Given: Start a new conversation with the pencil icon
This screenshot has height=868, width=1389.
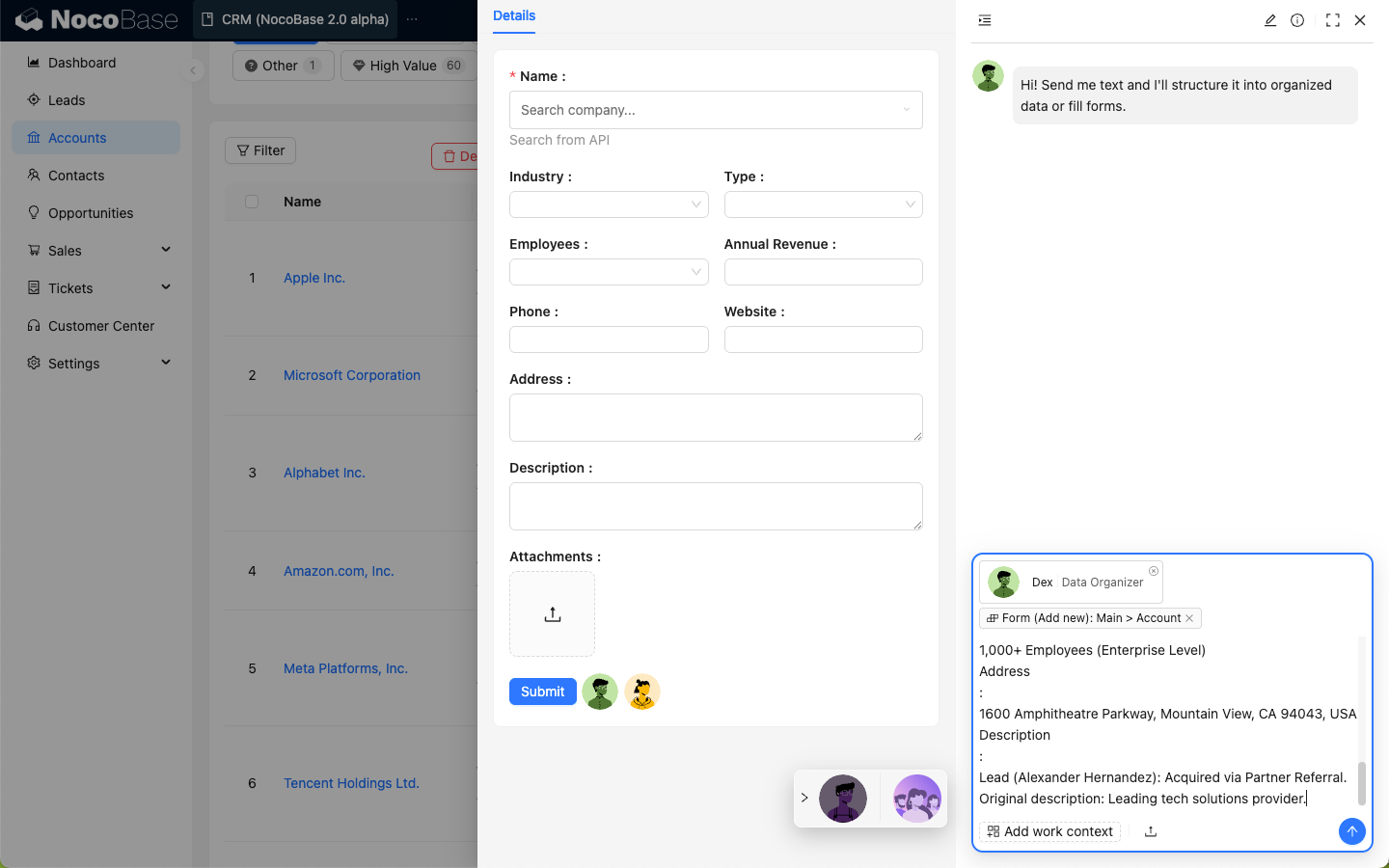Looking at the screenshot, I should (1270, 20).
